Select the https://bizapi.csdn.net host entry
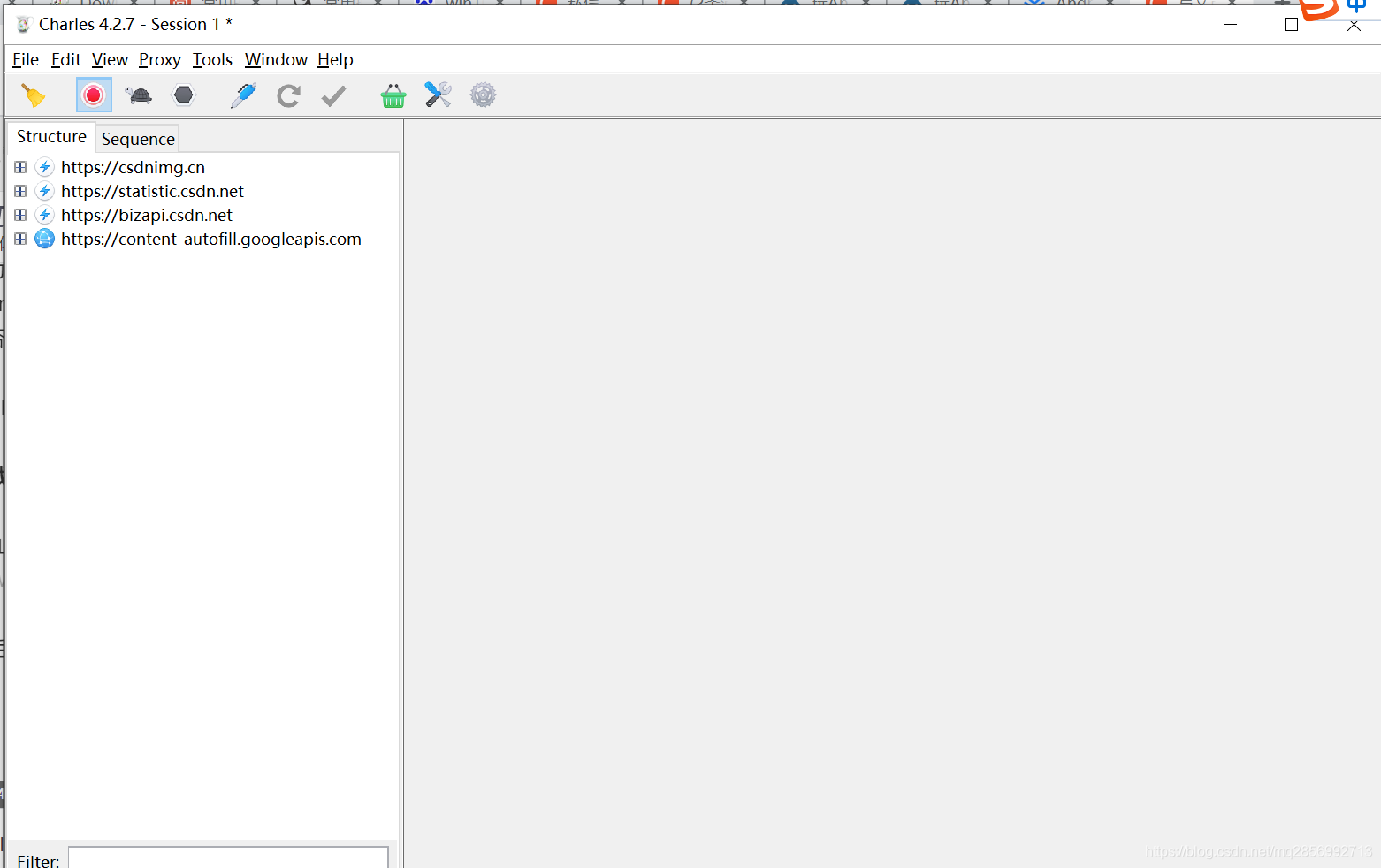The image size is (1381, 868). [147, 215]
